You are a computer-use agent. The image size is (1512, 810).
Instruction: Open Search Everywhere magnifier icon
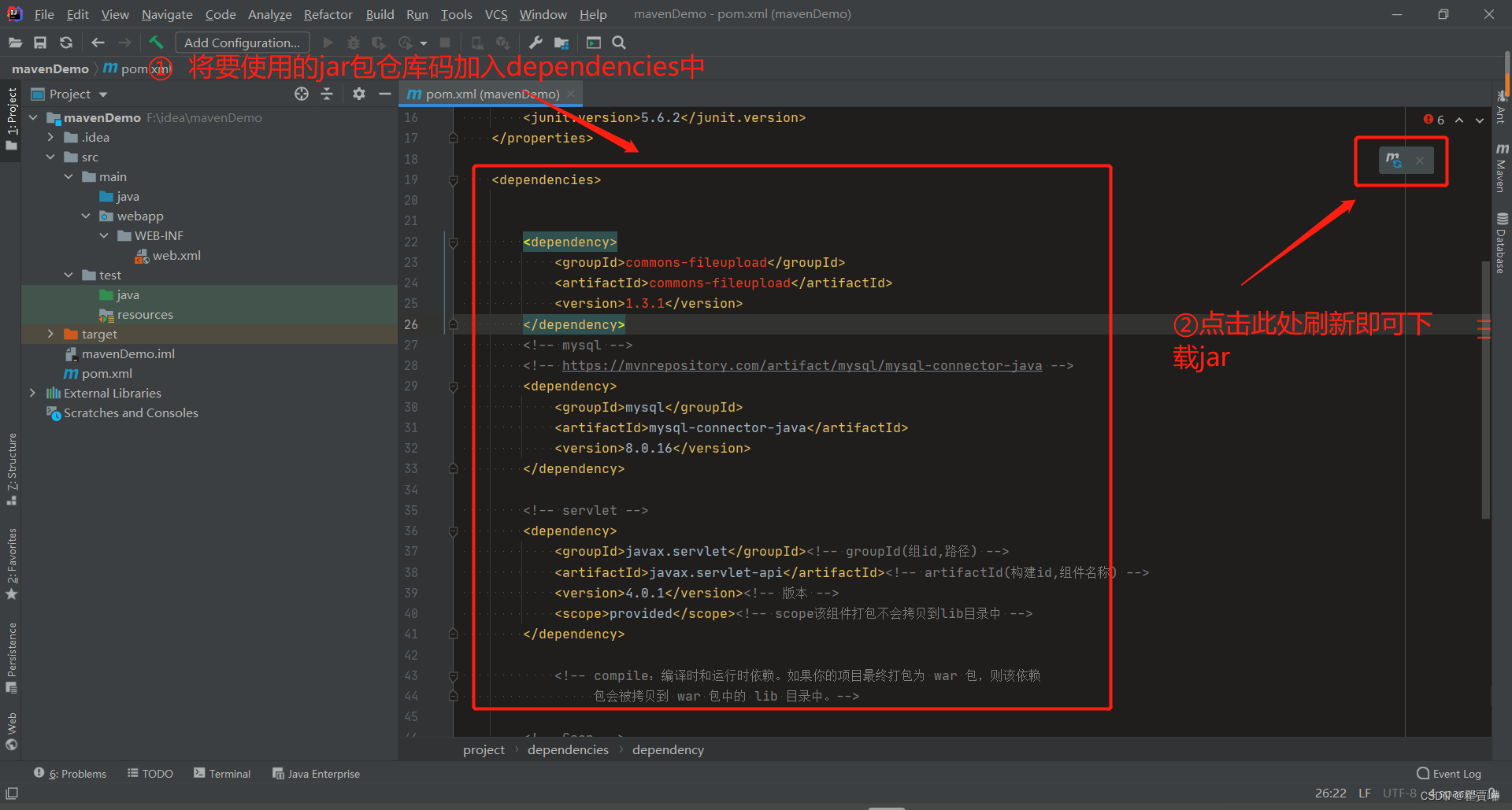pos(619,43)
